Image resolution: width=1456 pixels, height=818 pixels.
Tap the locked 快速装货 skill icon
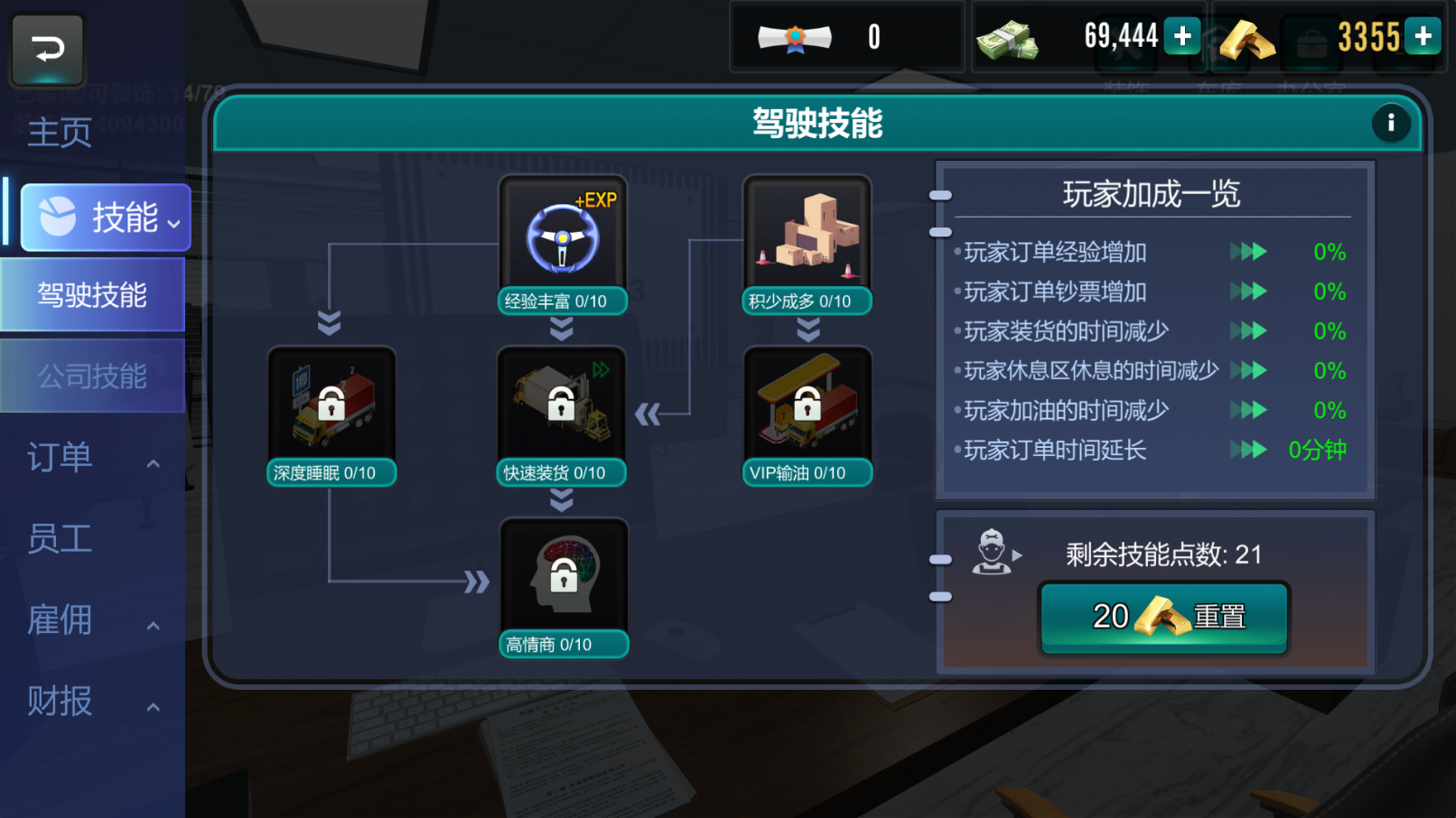(562, 406)
